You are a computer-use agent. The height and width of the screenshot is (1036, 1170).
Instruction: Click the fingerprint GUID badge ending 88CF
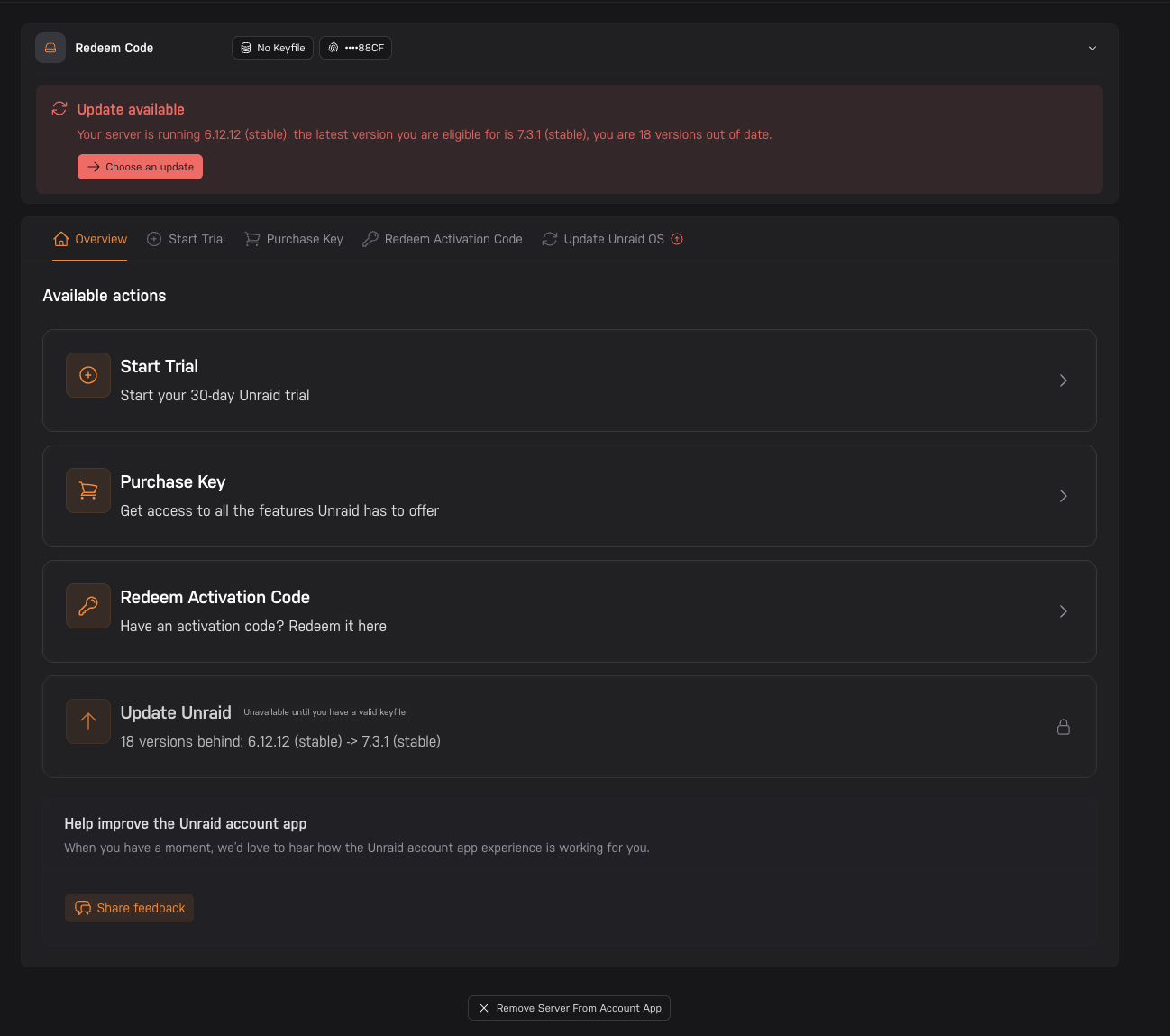click(x=355, y=48)
